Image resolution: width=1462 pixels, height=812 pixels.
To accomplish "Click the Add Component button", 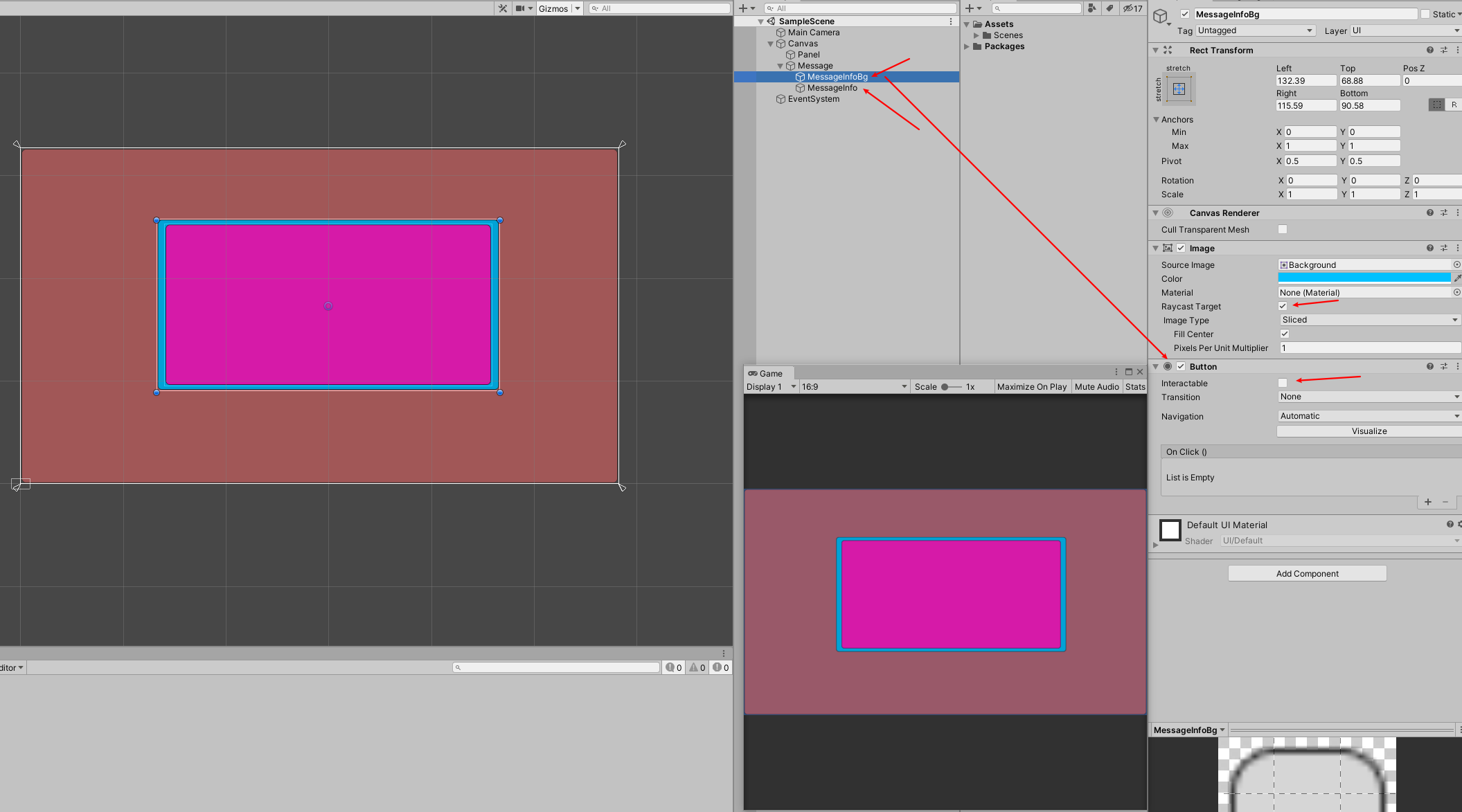I will [x=1307, y=573].
